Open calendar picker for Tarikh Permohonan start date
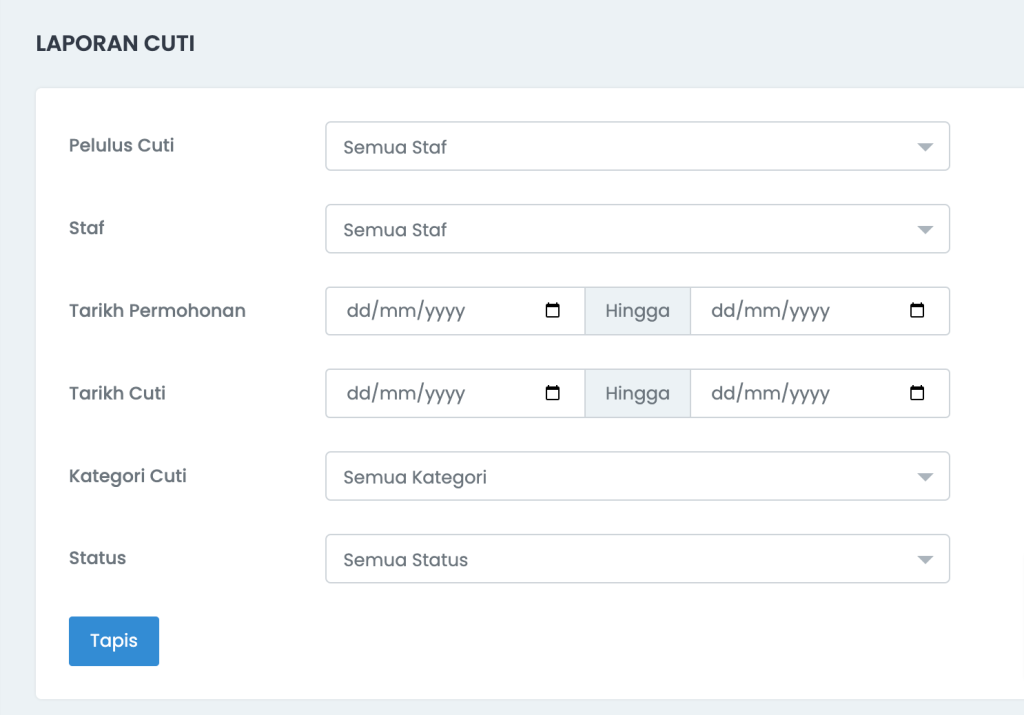 coord(553,311)
